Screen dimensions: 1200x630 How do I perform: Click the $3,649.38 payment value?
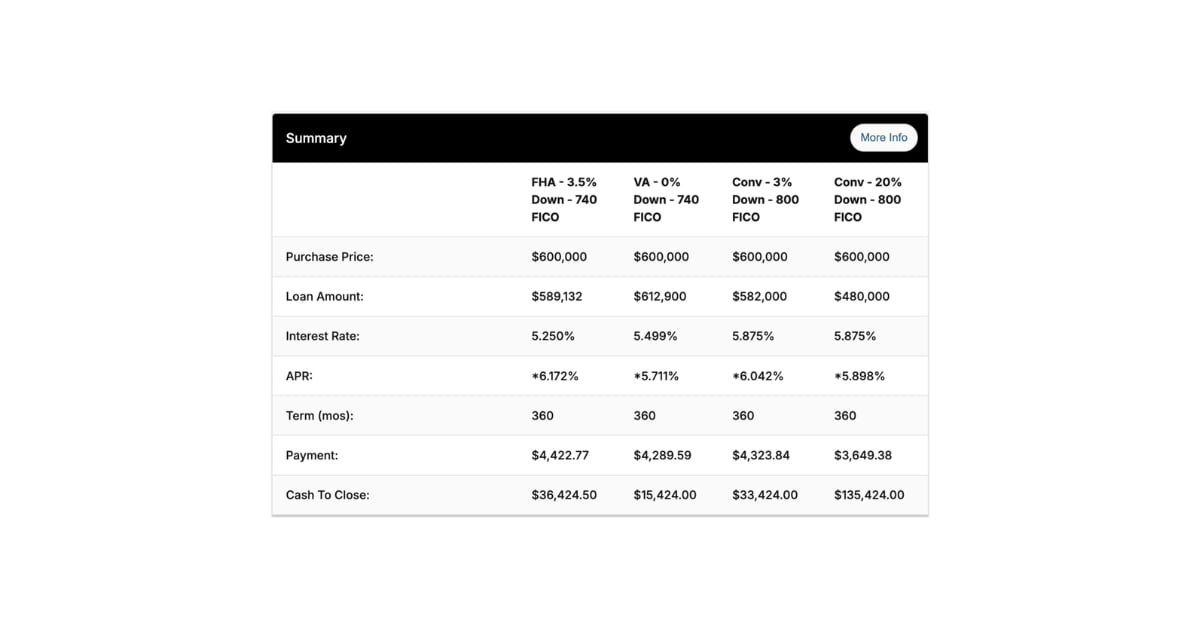click(x=862, y=455)
